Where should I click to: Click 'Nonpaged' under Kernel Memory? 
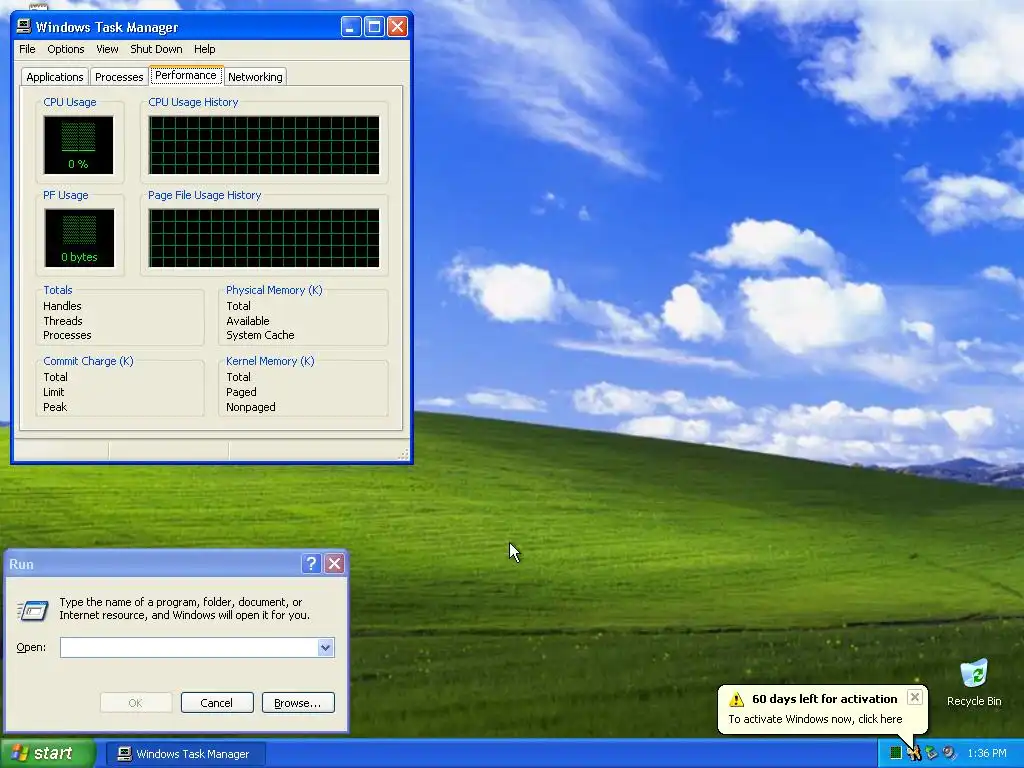tap(251, 407)
